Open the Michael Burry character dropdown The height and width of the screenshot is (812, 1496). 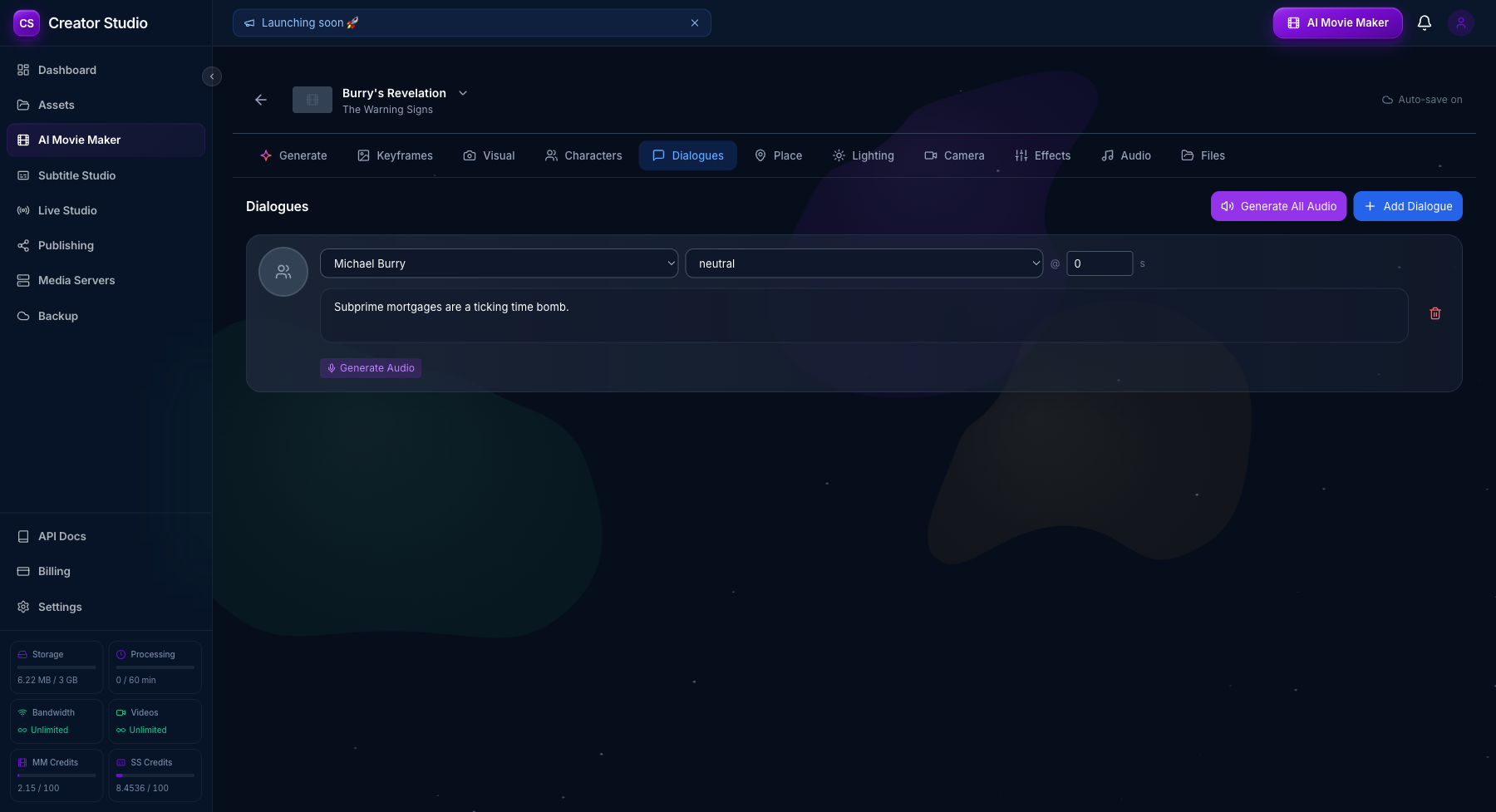pyautogui.click(x=499, y=263)
